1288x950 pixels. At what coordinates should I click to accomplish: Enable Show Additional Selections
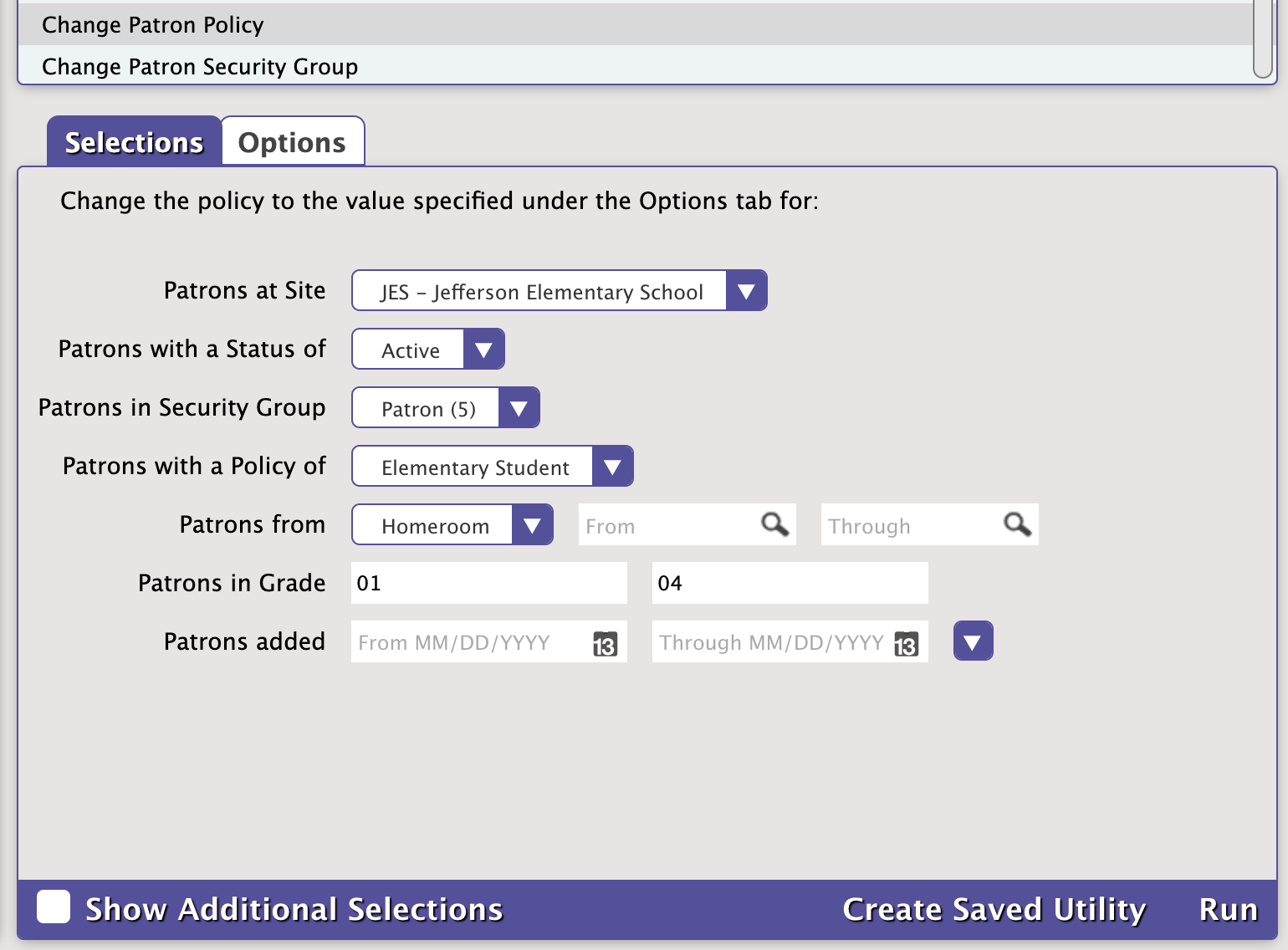53,907
